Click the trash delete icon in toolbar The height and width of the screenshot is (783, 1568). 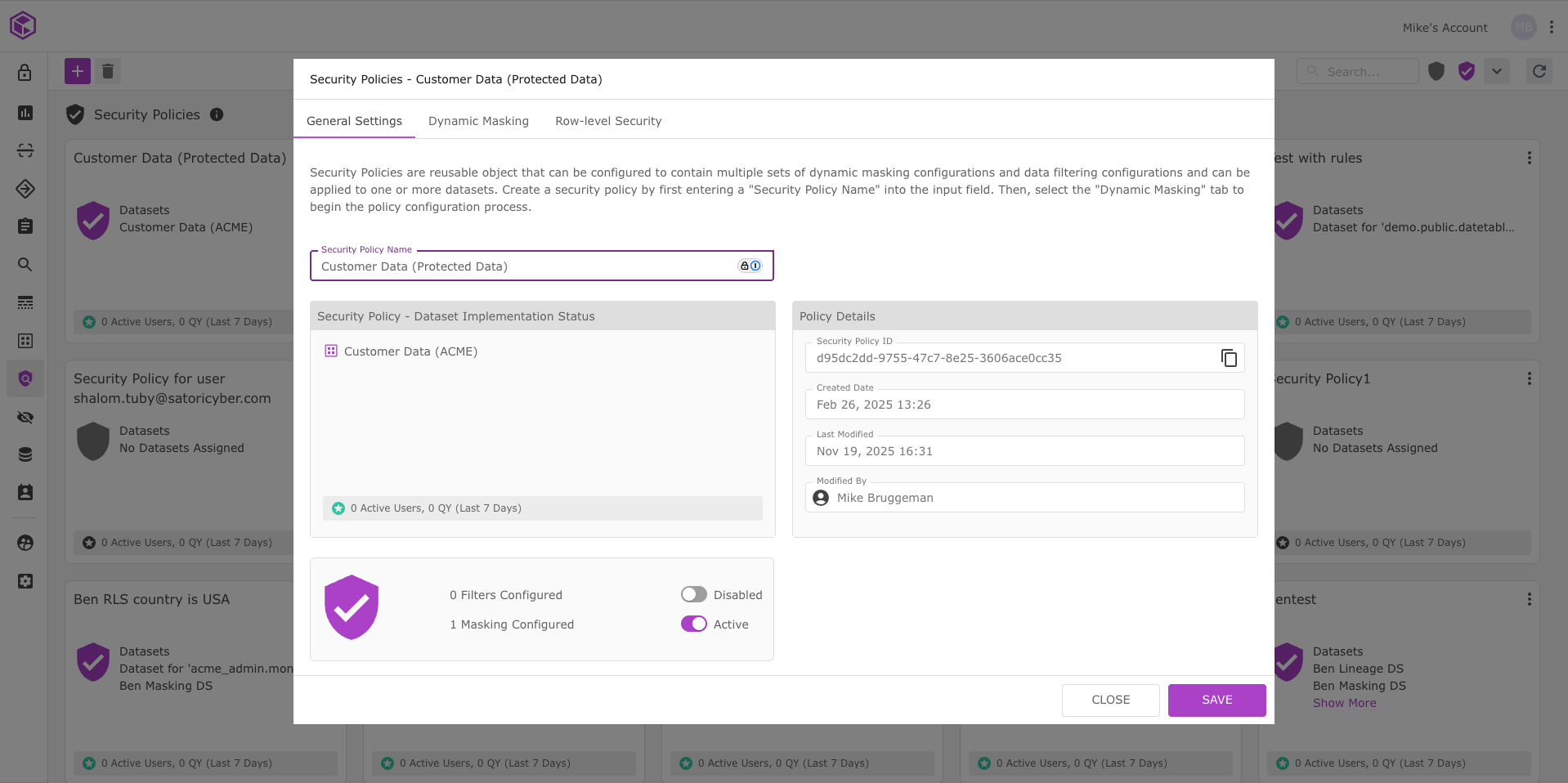108,71
